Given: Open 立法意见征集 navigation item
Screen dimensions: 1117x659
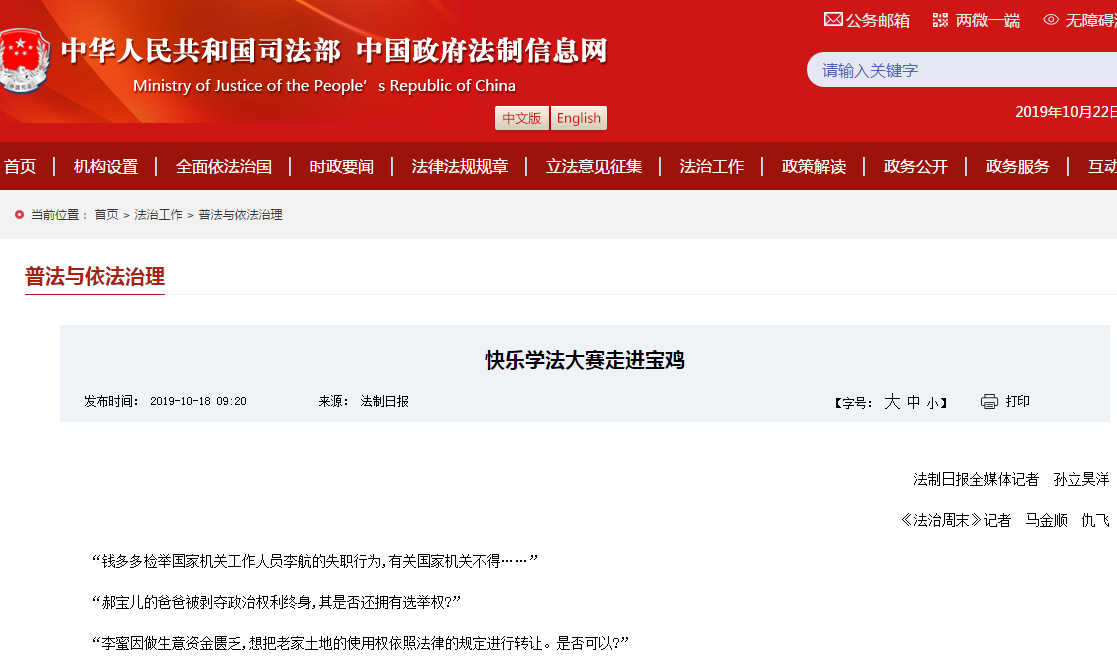Looking at the screenshot, I should pos(594,166).
